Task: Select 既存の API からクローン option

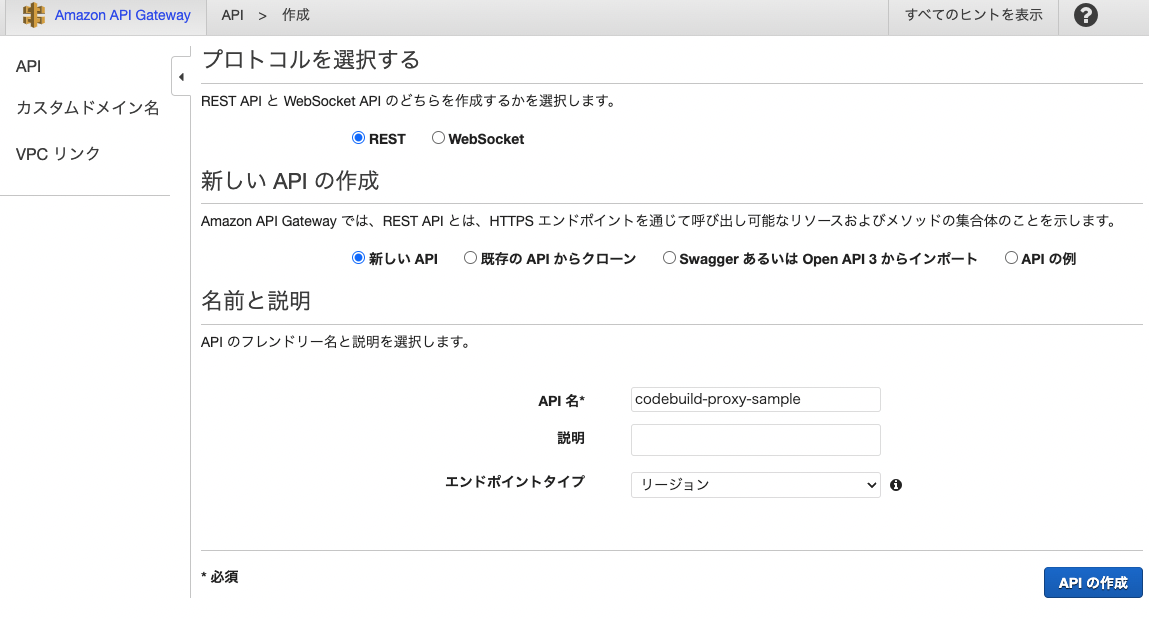Action: tap(470, 258)
